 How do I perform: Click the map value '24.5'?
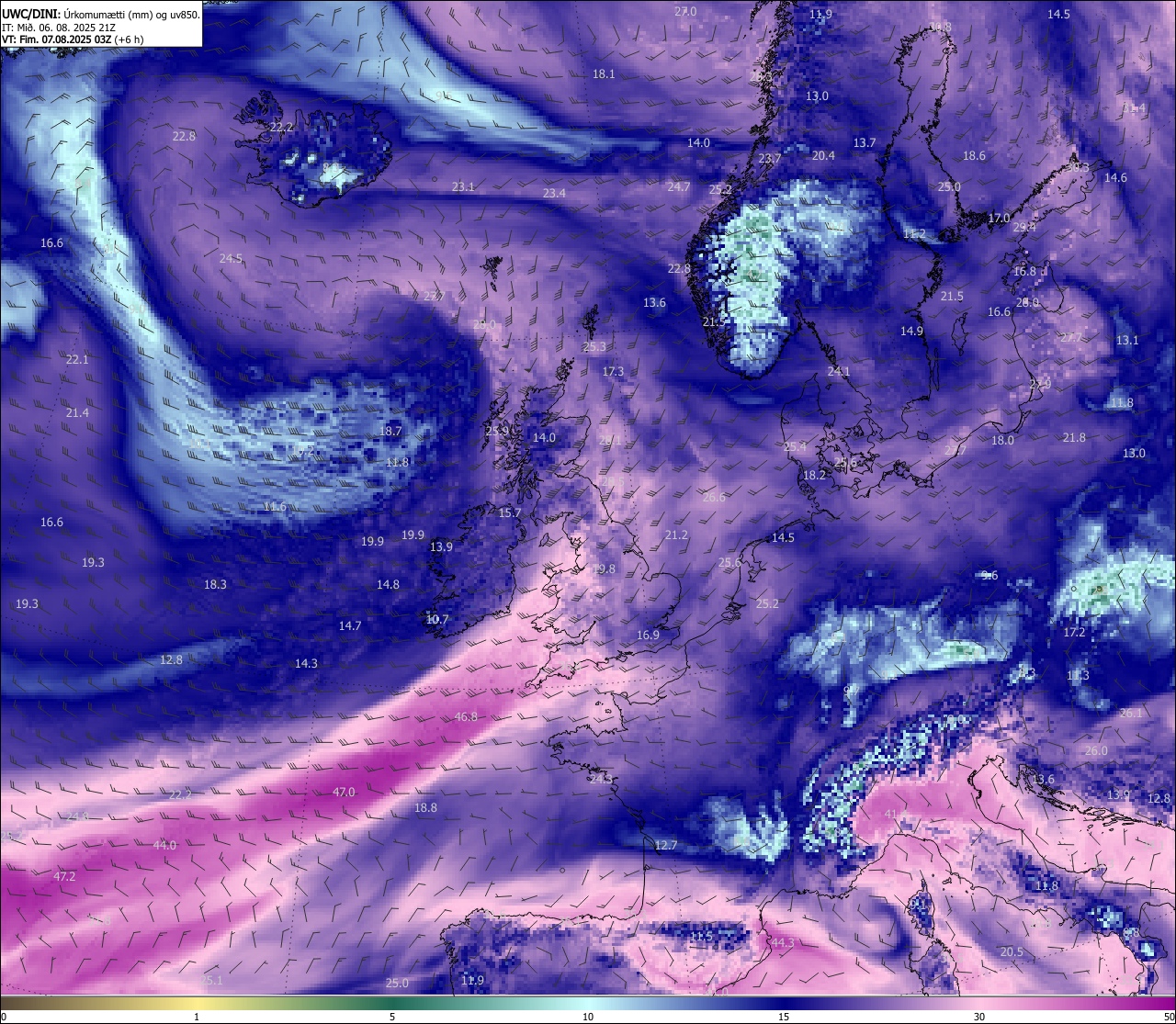[x=231, y=259]
